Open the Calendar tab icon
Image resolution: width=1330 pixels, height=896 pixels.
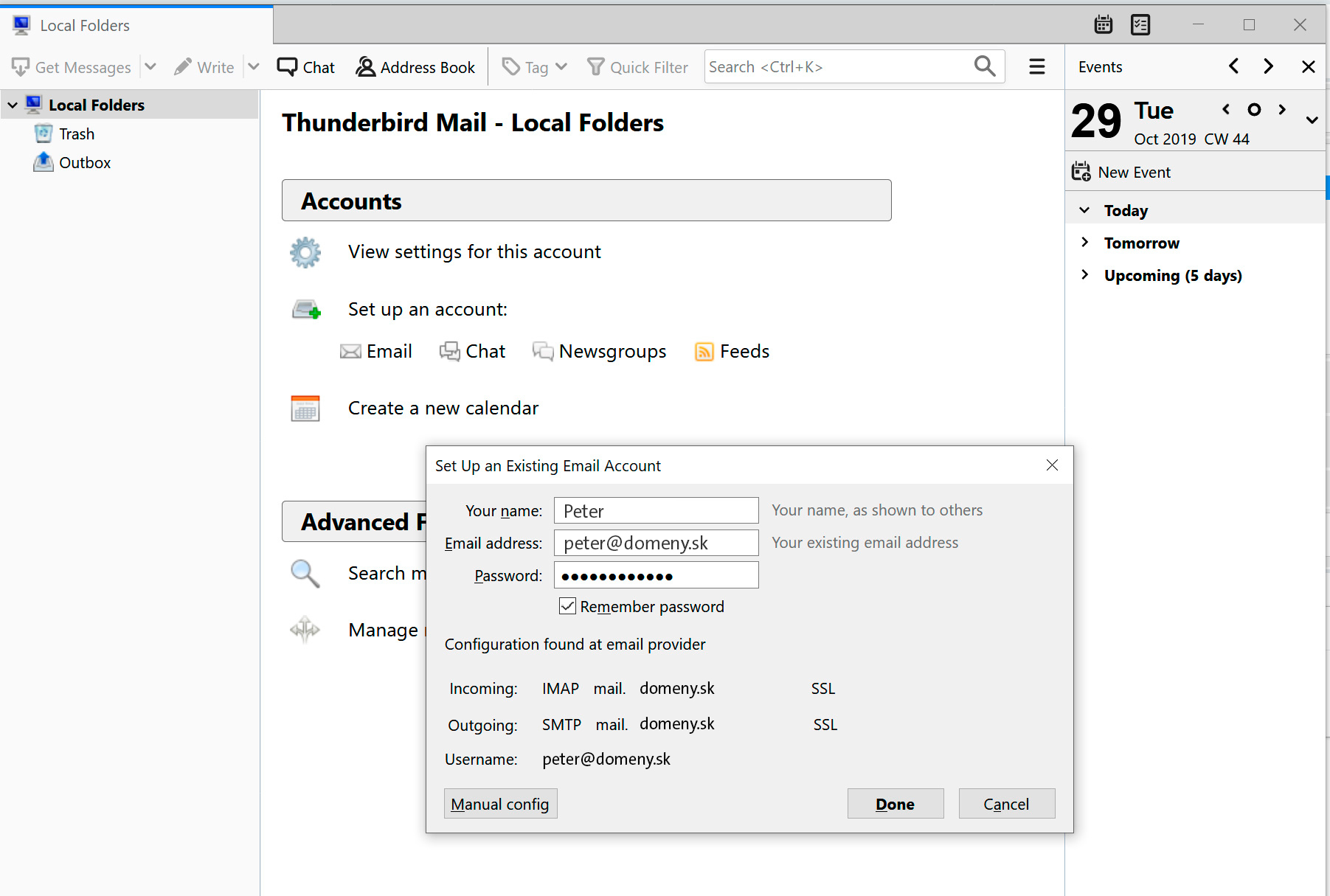[1103, 25]
